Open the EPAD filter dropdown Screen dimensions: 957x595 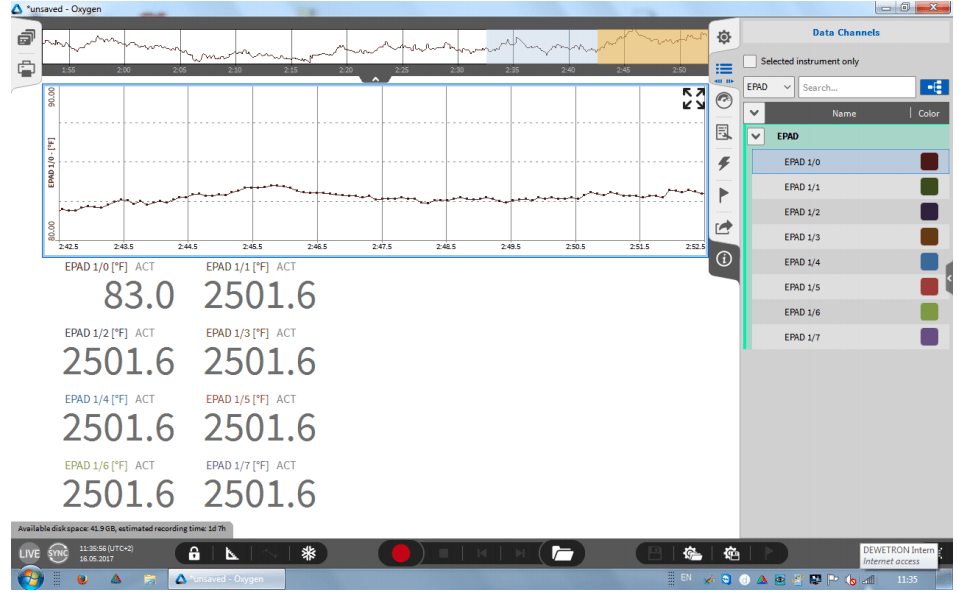pos(769,87)
